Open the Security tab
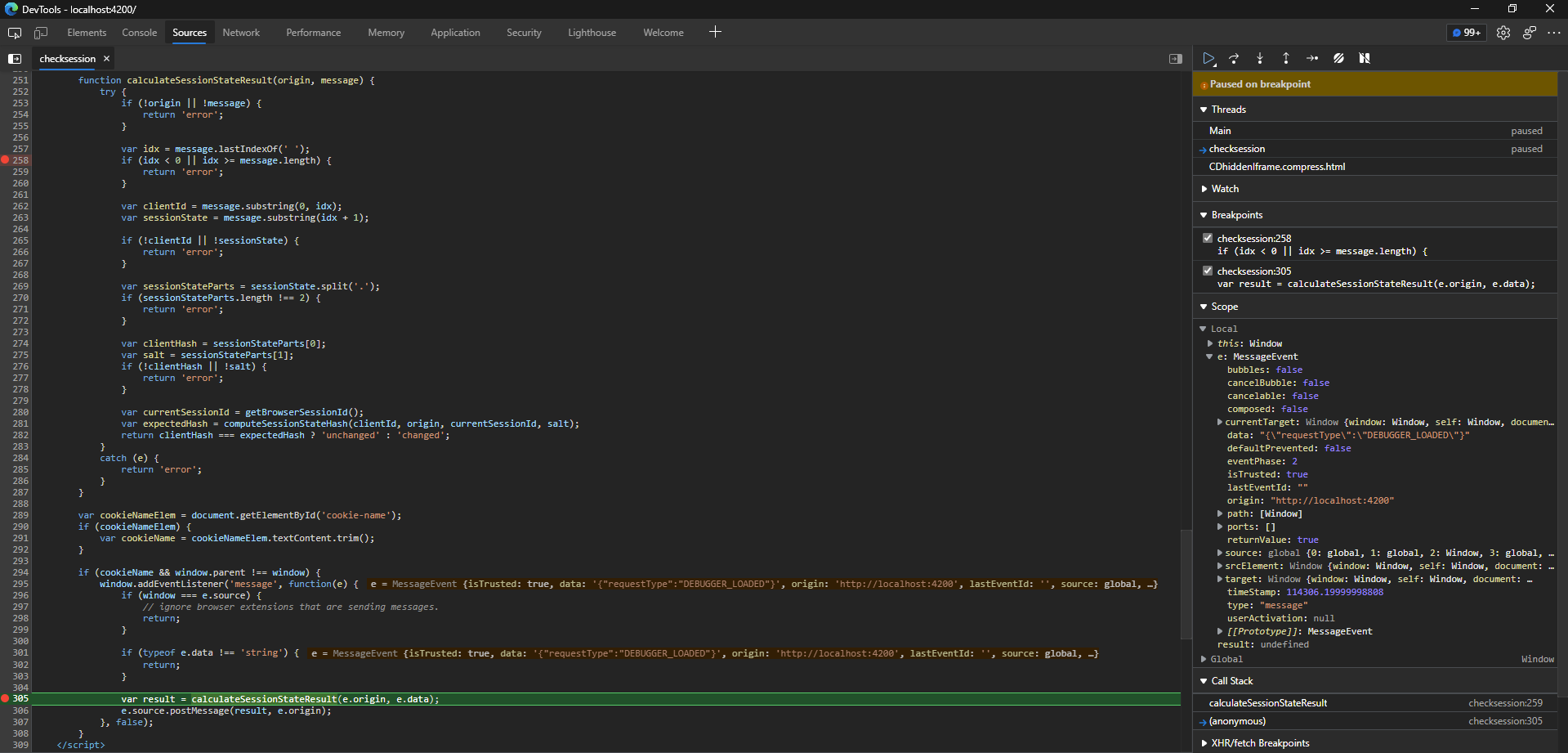This screenshot has height=753, width=1568. [524, 33]
